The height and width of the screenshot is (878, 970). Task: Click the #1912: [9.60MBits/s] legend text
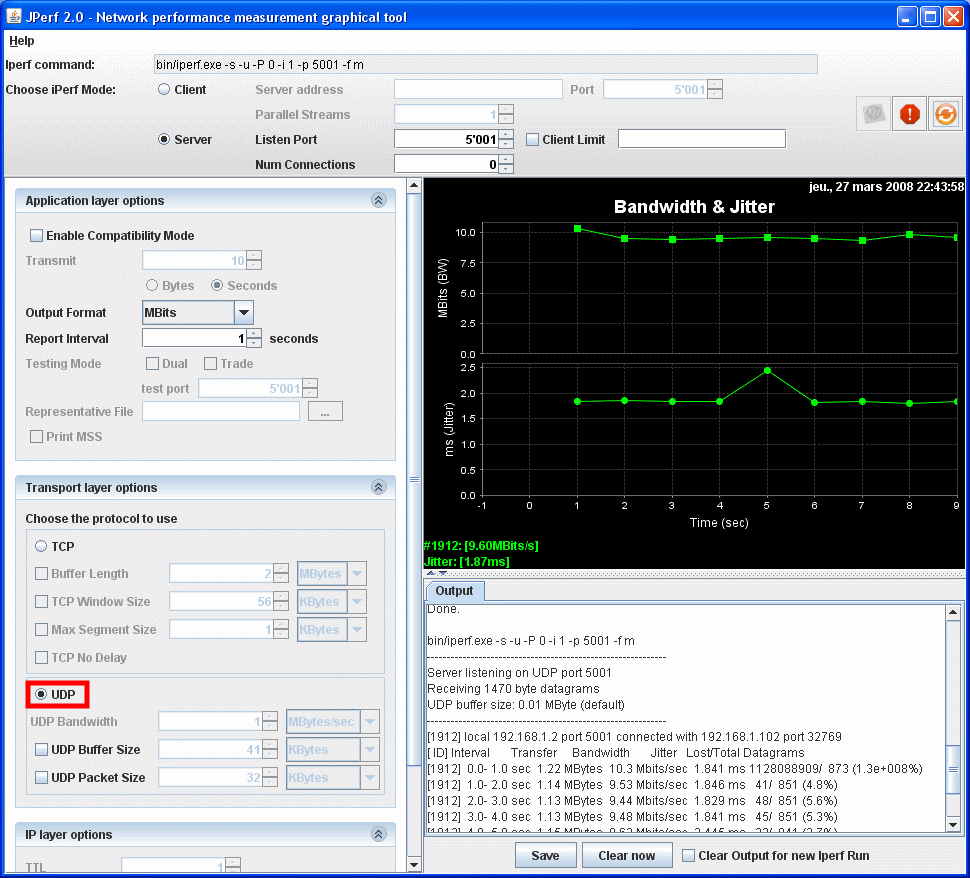(481, 546)
